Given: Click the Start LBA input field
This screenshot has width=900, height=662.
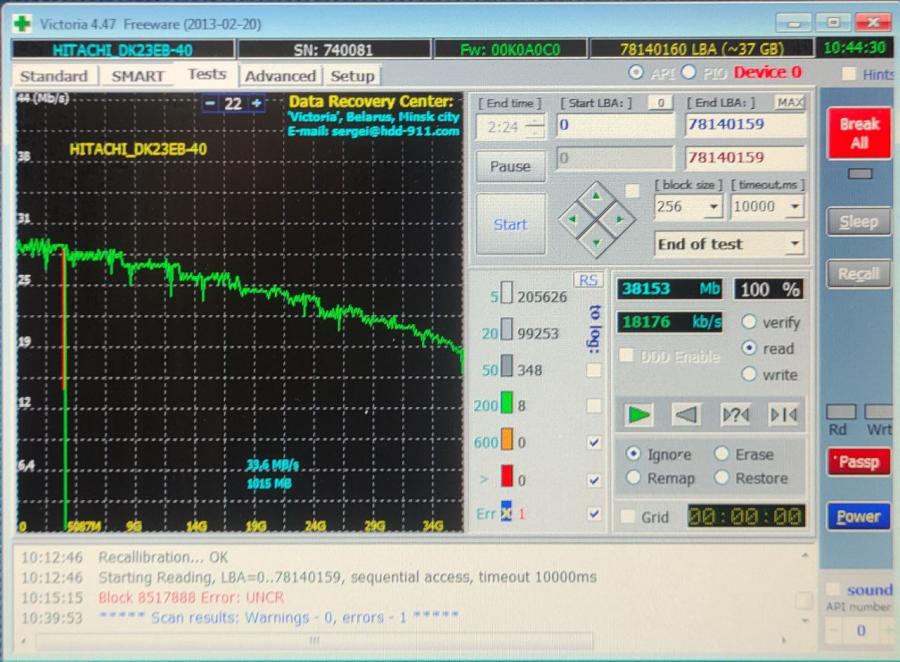Looking at the screenshot, I should click(615, 125).
